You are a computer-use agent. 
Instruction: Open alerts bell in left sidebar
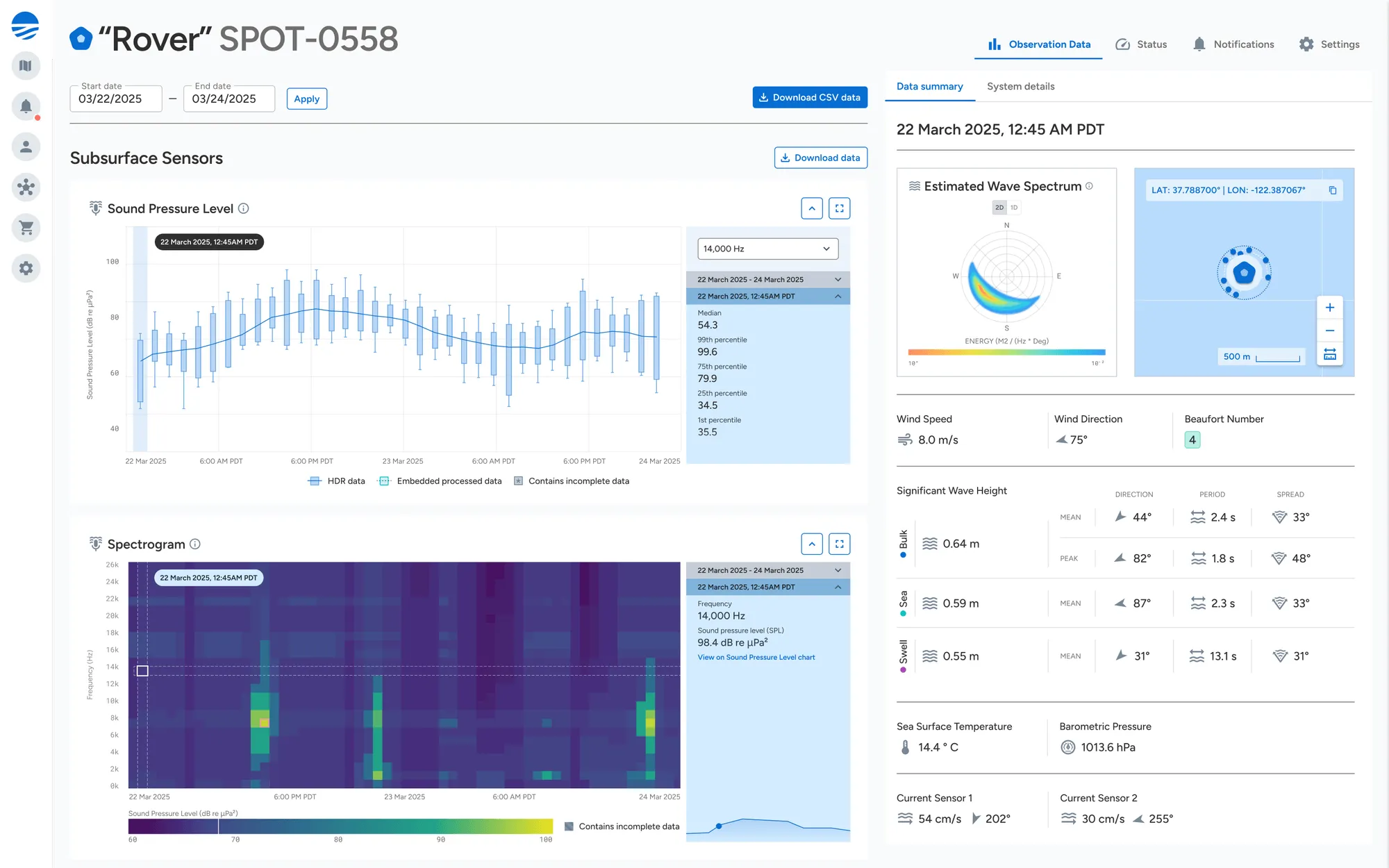(26, 106)
